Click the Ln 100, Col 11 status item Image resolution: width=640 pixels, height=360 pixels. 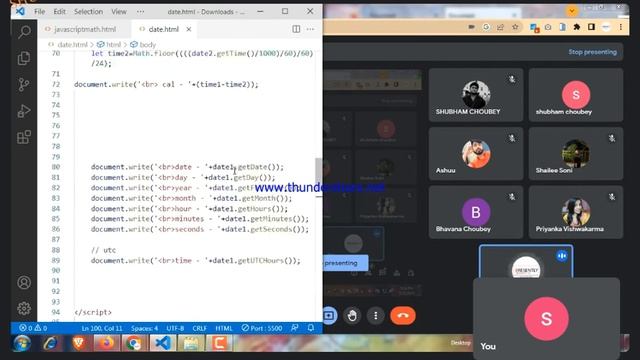[x=102, y=328]
